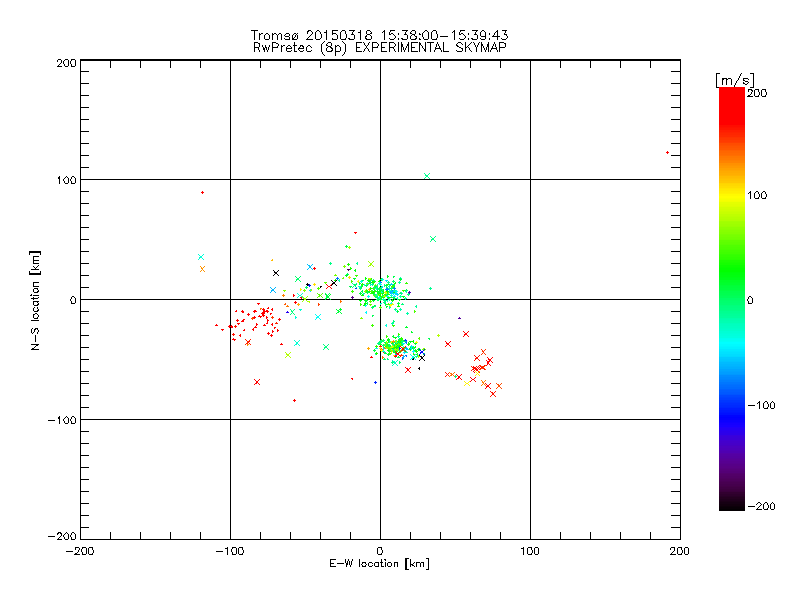
Task: Click the x-axis tick label '-100'
Action: 230,551
